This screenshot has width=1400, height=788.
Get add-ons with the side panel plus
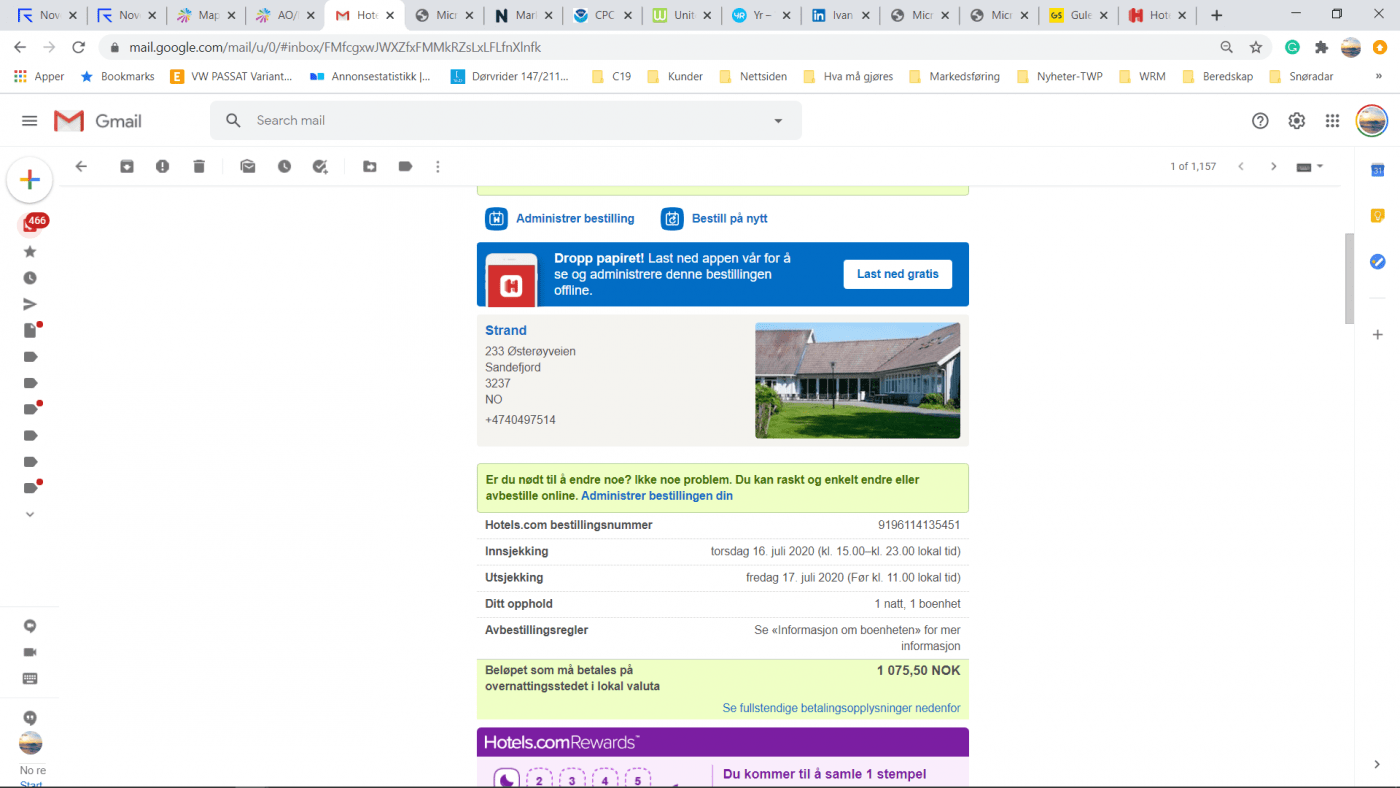point(1377,334)
